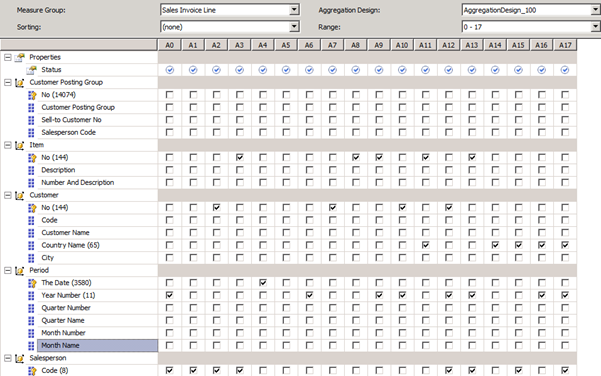Uncheck Salesperson Code (8) in column A1
The image size is (601, 376).
pos(193,370)
